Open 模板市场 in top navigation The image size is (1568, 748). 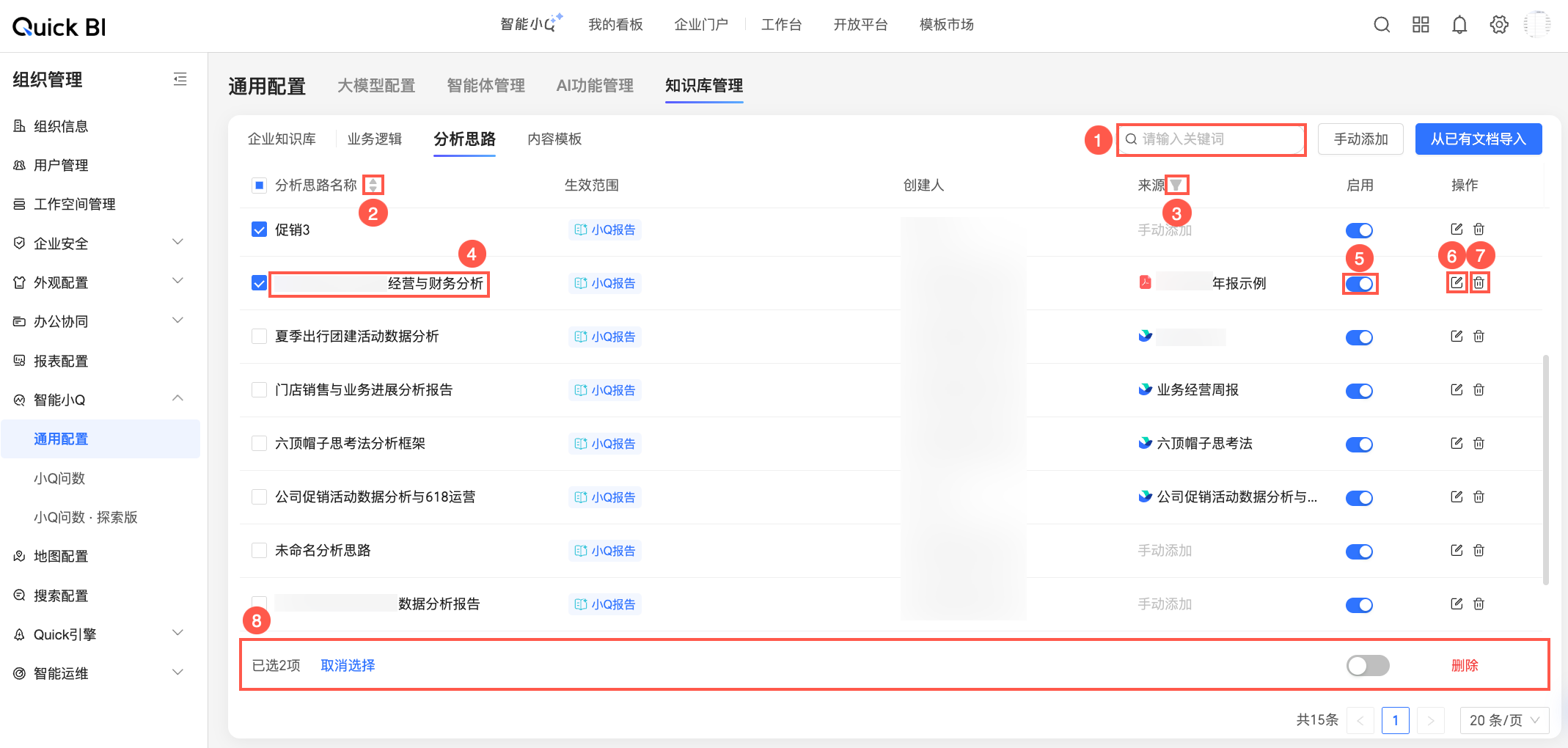point(947,25)
